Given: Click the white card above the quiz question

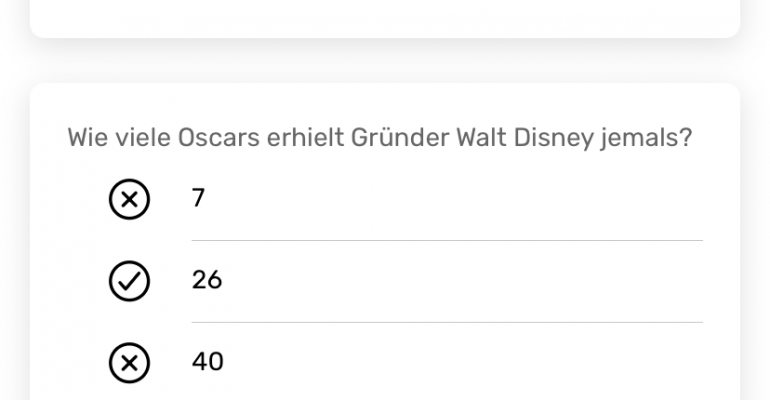Looking at the screenshot, I should (385, 18).
